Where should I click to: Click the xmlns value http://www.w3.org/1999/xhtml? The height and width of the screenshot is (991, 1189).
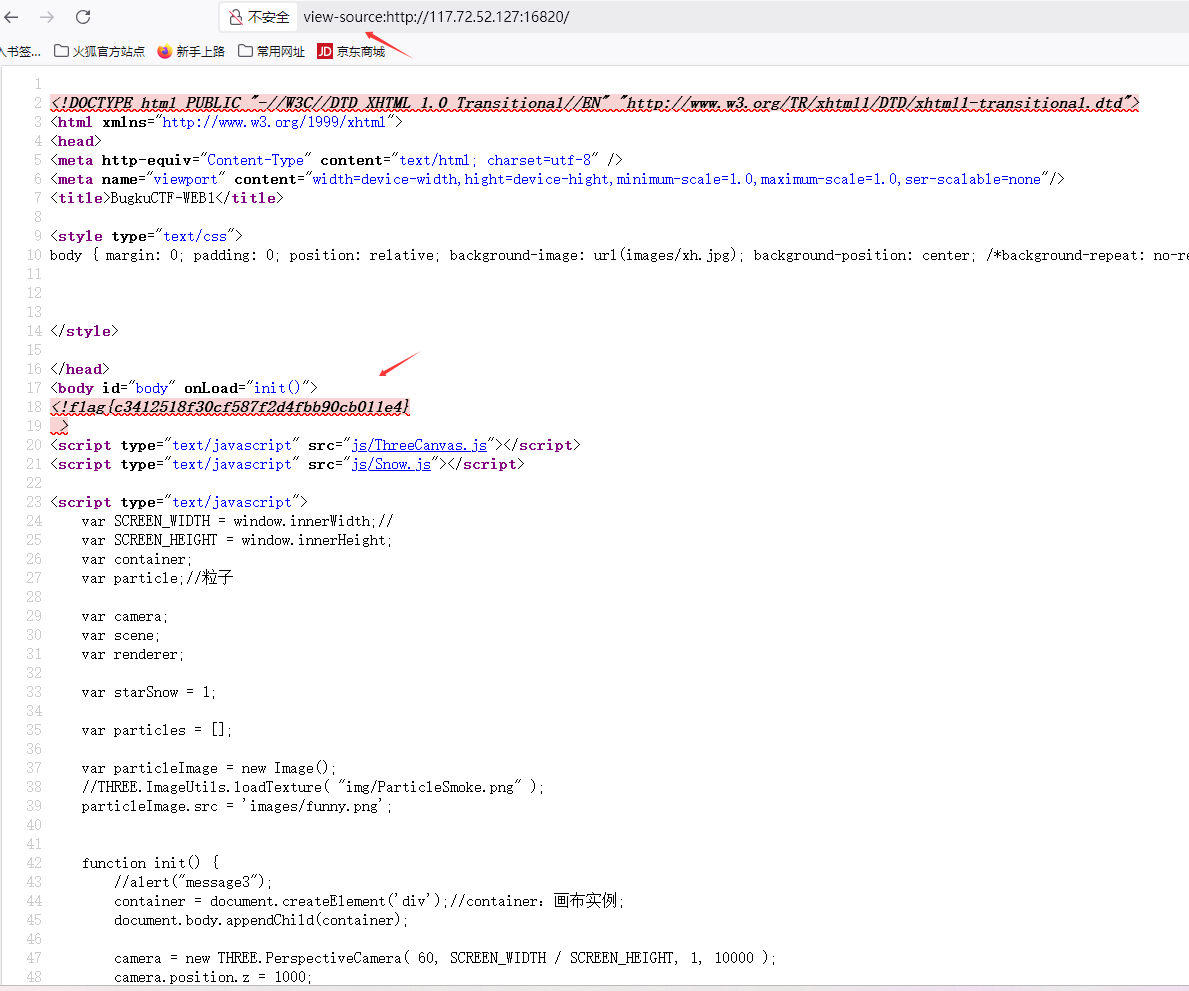click(x=274, y=122)
